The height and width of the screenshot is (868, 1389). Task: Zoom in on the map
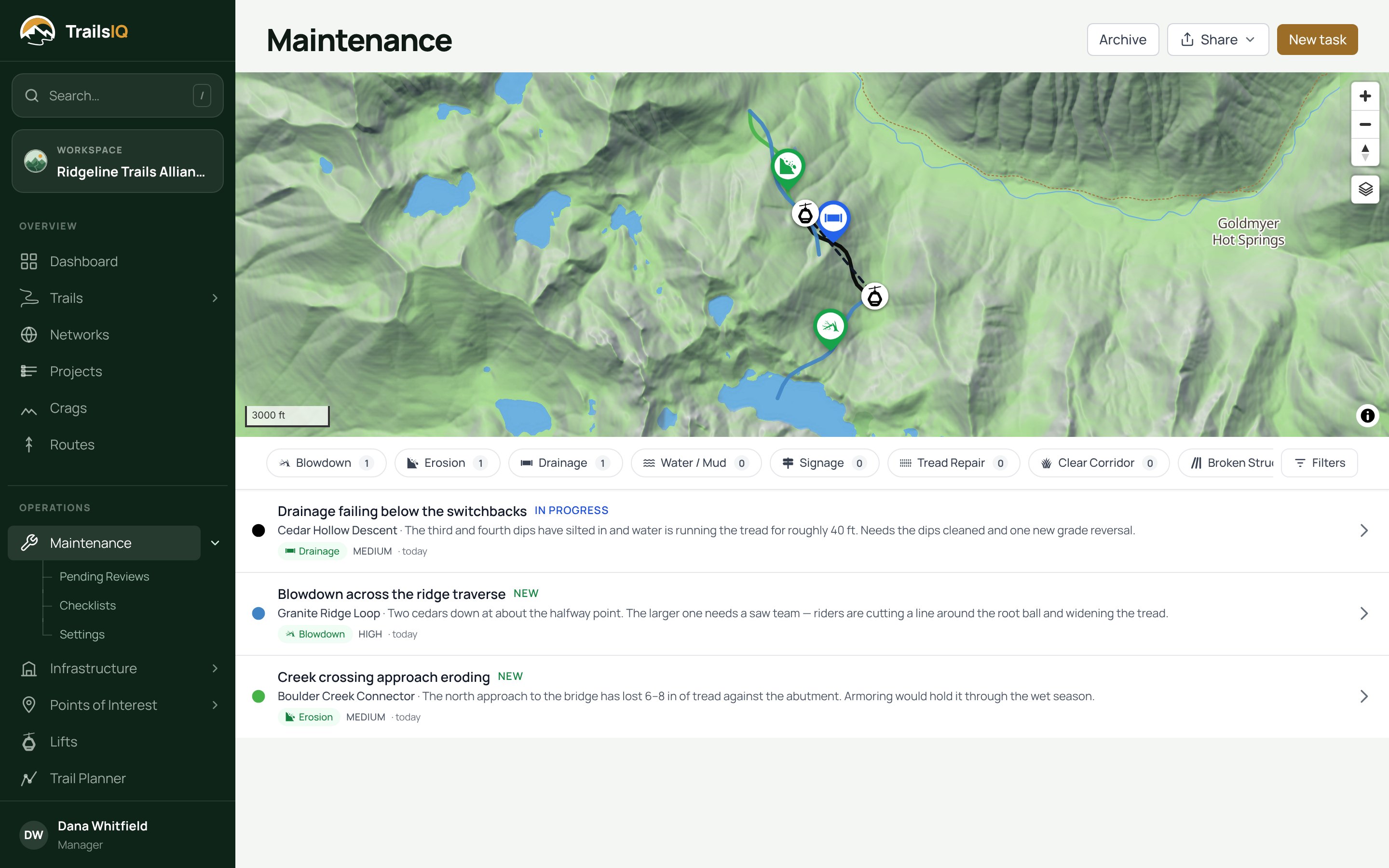click(x=1365, y=96)
